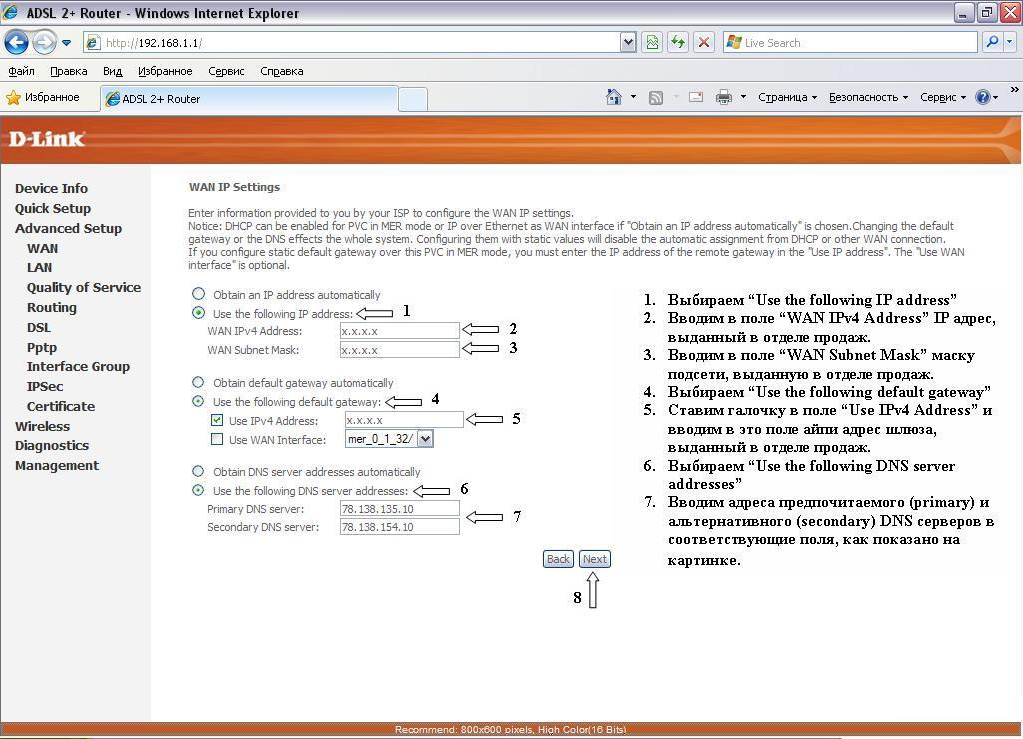
Task: Open the WAN settings link
Action: tap(42, 249)
